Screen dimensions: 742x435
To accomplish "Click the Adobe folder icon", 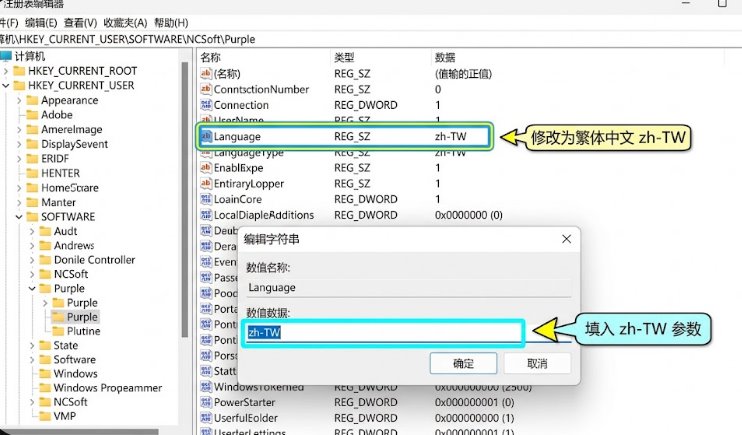I will click(32, 115).
